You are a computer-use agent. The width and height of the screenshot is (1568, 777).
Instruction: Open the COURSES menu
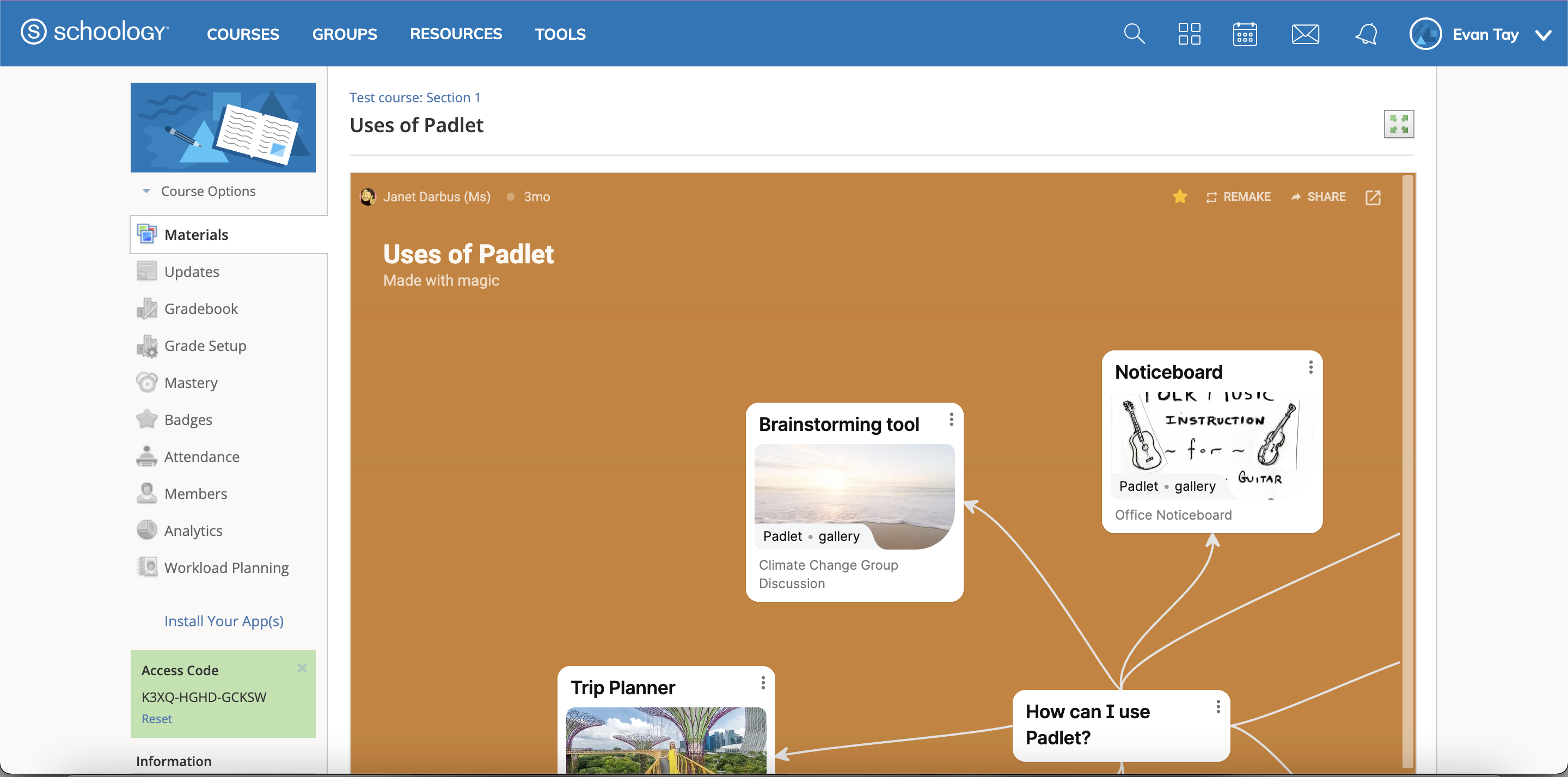click(x=243, y=34)
